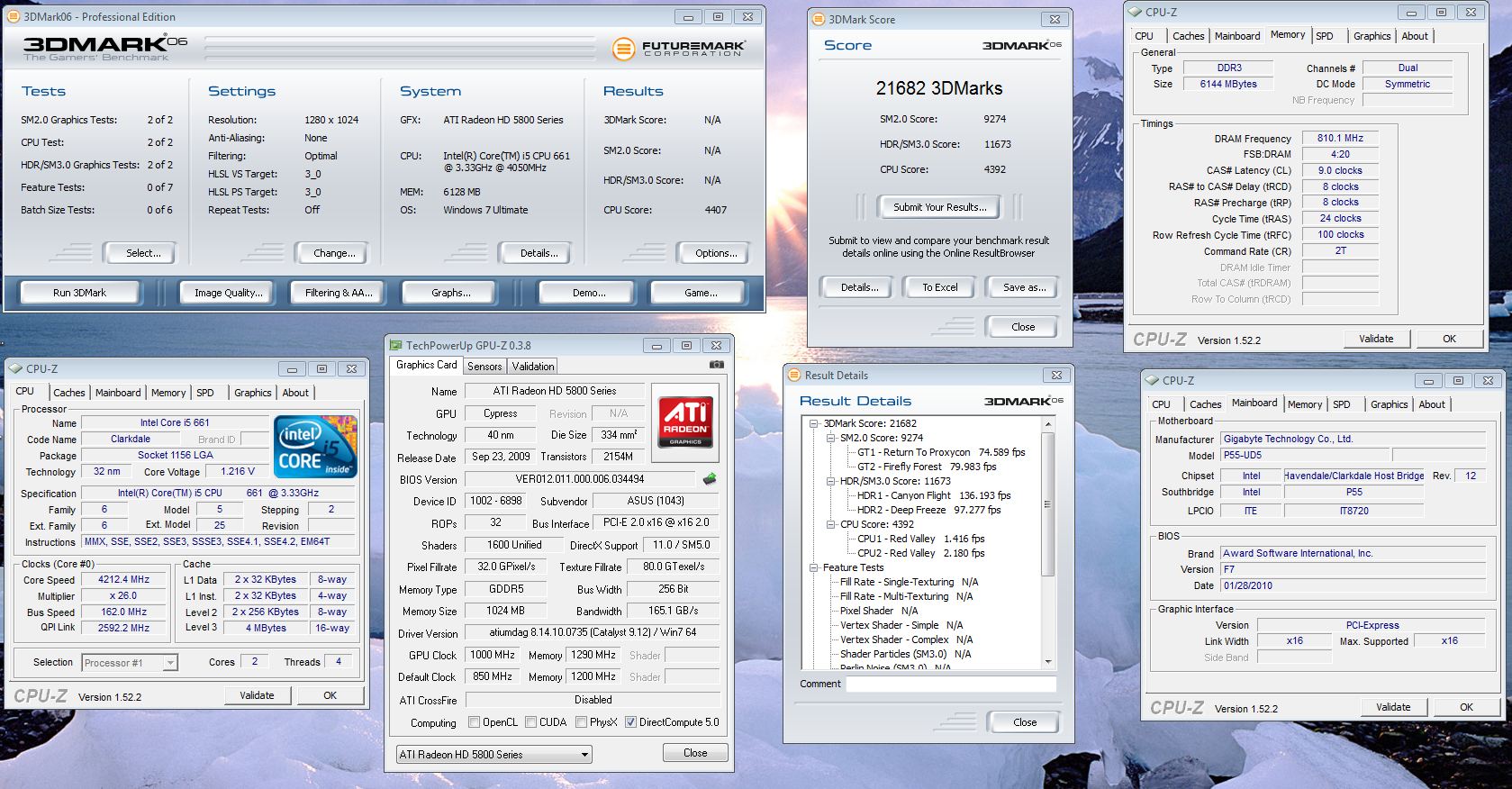Enable the CUDA checkbox in GPU-Z
The image size is (1512, 789).
pyautogui.click(x=530, y=722)
